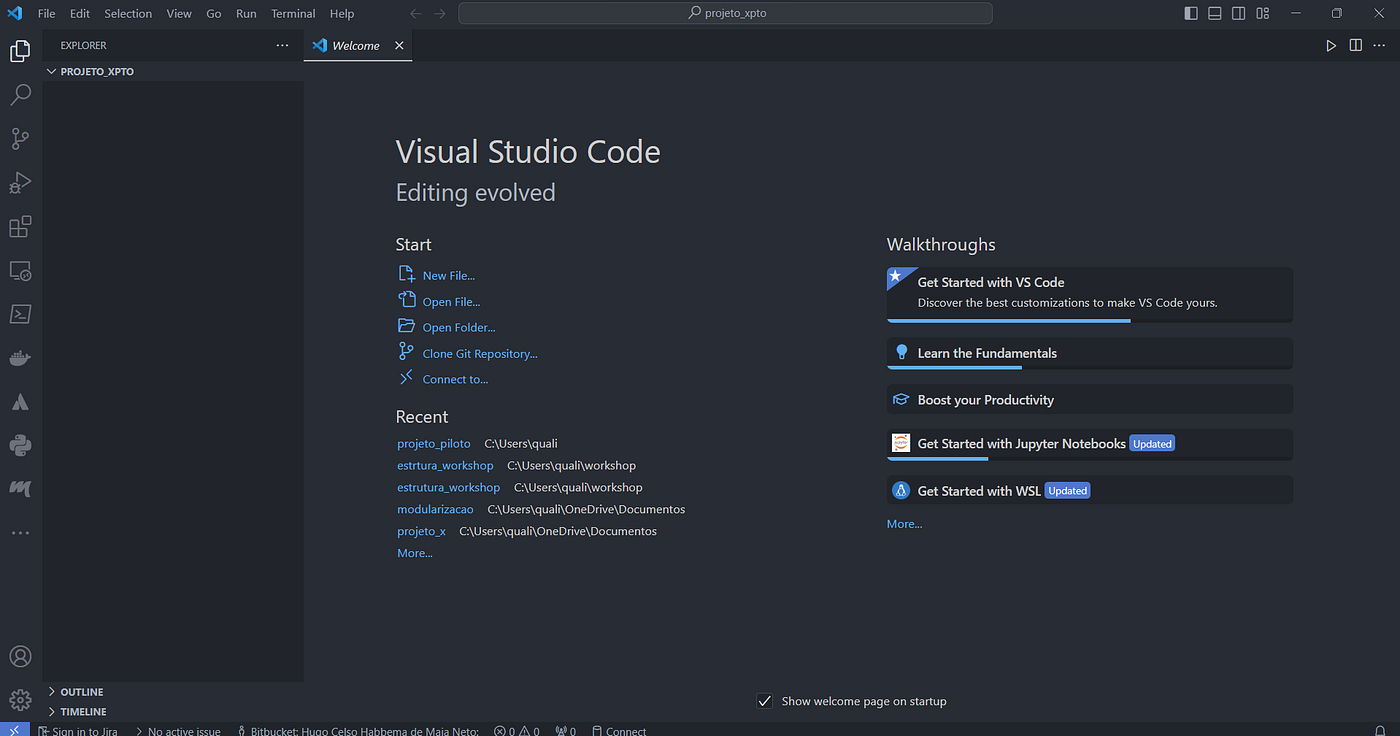Click the remote window indicator in status bar

tap(14, 730)
